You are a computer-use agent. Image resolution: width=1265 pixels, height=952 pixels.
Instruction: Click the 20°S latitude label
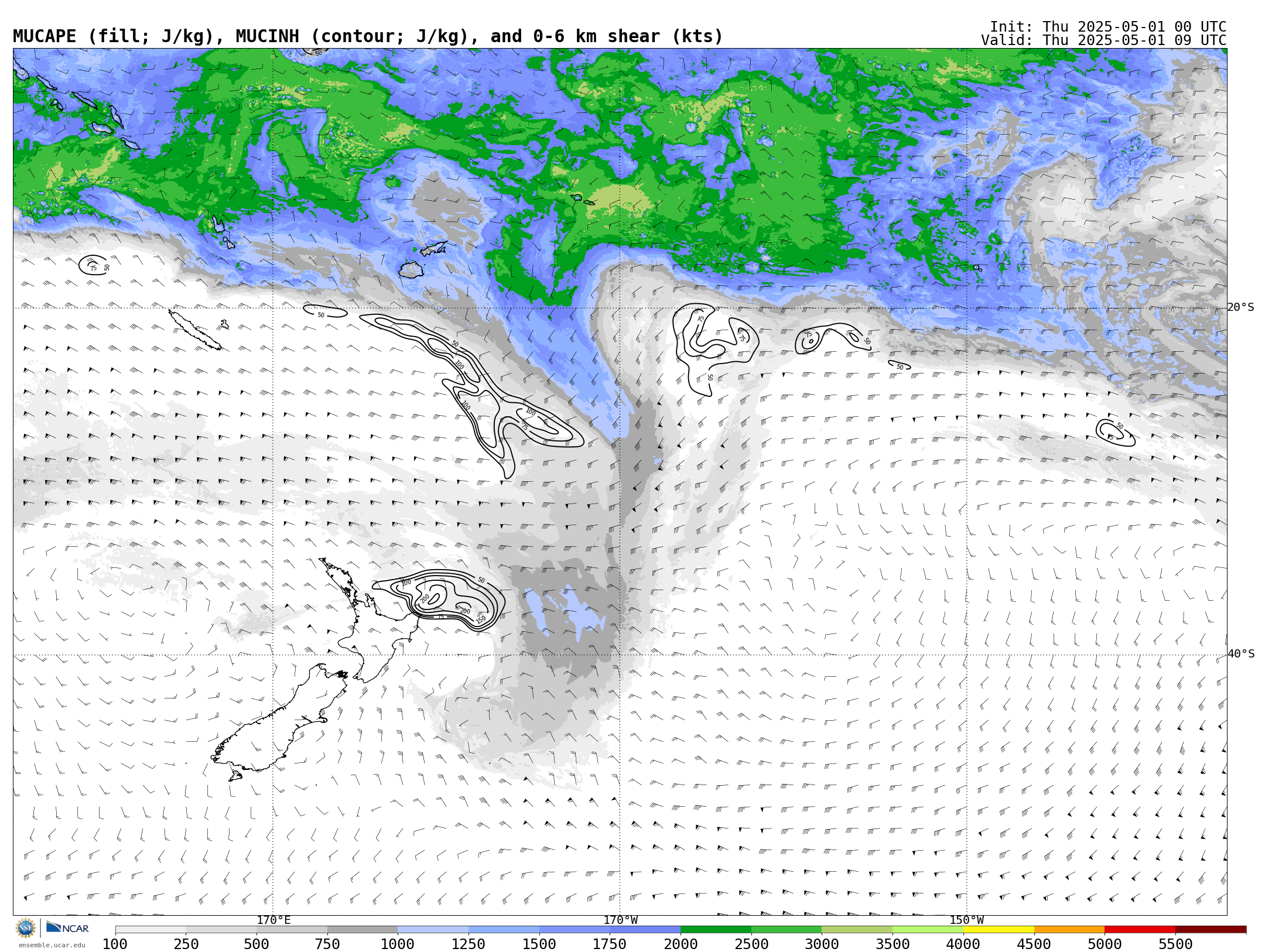tap(1241, 307)
